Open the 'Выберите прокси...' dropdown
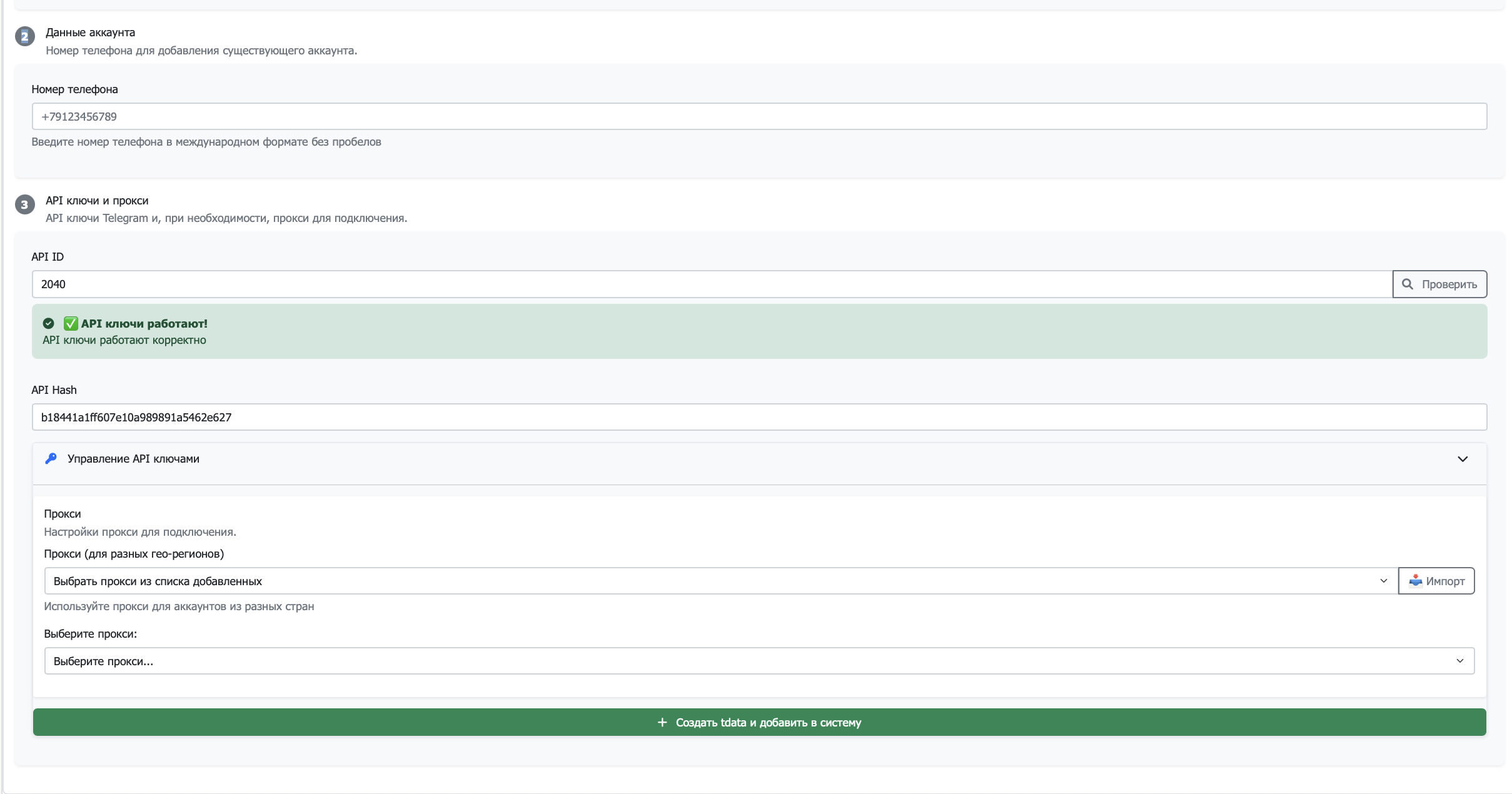The image size is (1512, 794). click(759, 661)
